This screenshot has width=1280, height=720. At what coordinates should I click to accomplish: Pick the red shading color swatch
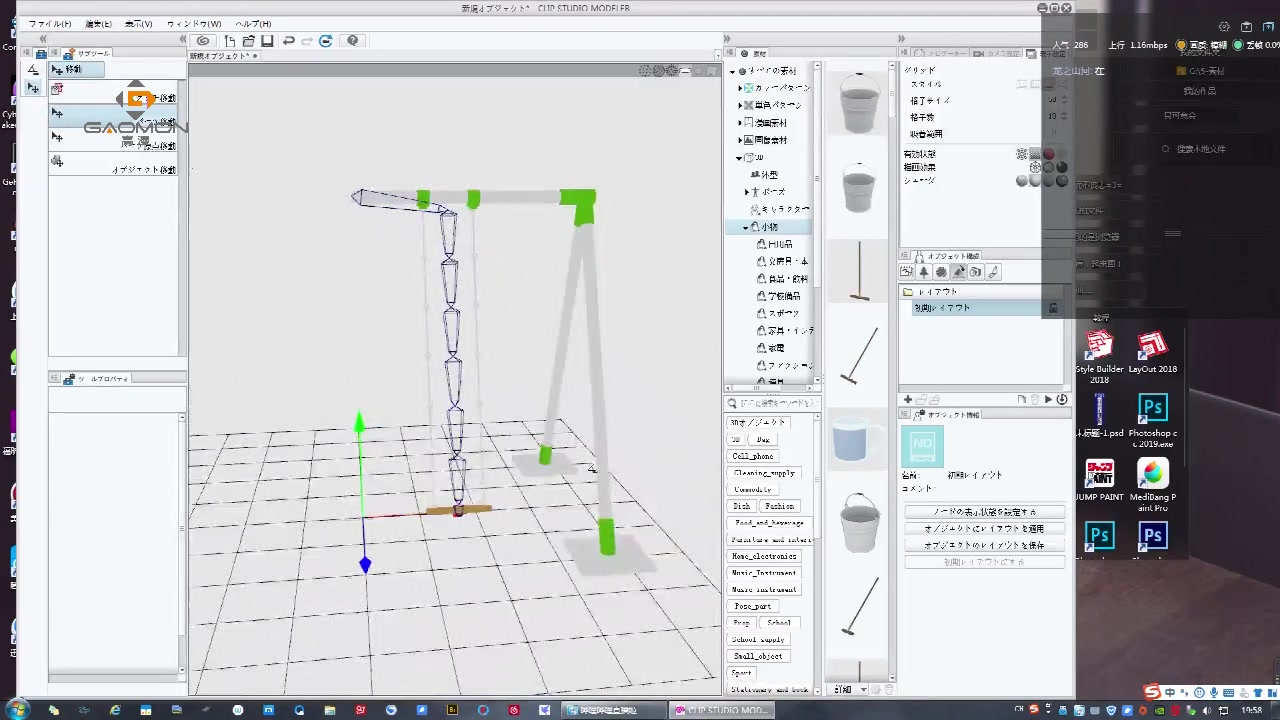click(x=1048, y=153)
